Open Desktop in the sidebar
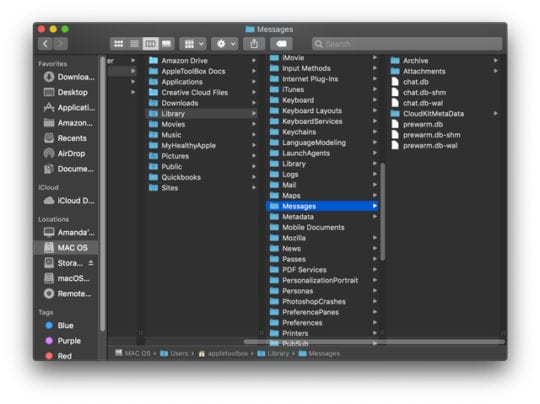Viewport: 540px width, 404px height. click(65, 92)
